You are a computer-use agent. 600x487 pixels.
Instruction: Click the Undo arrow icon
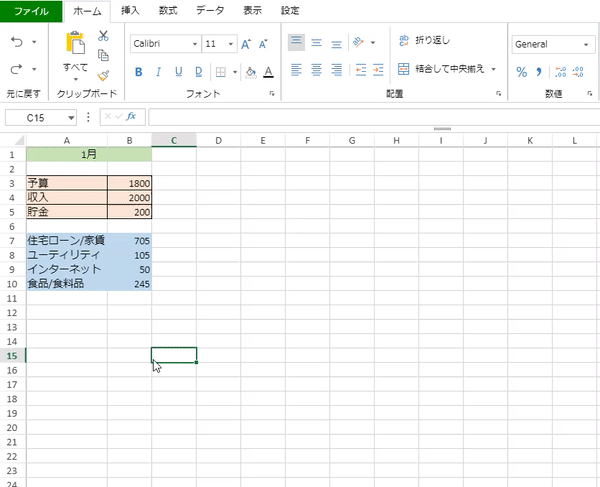(17, 43)
